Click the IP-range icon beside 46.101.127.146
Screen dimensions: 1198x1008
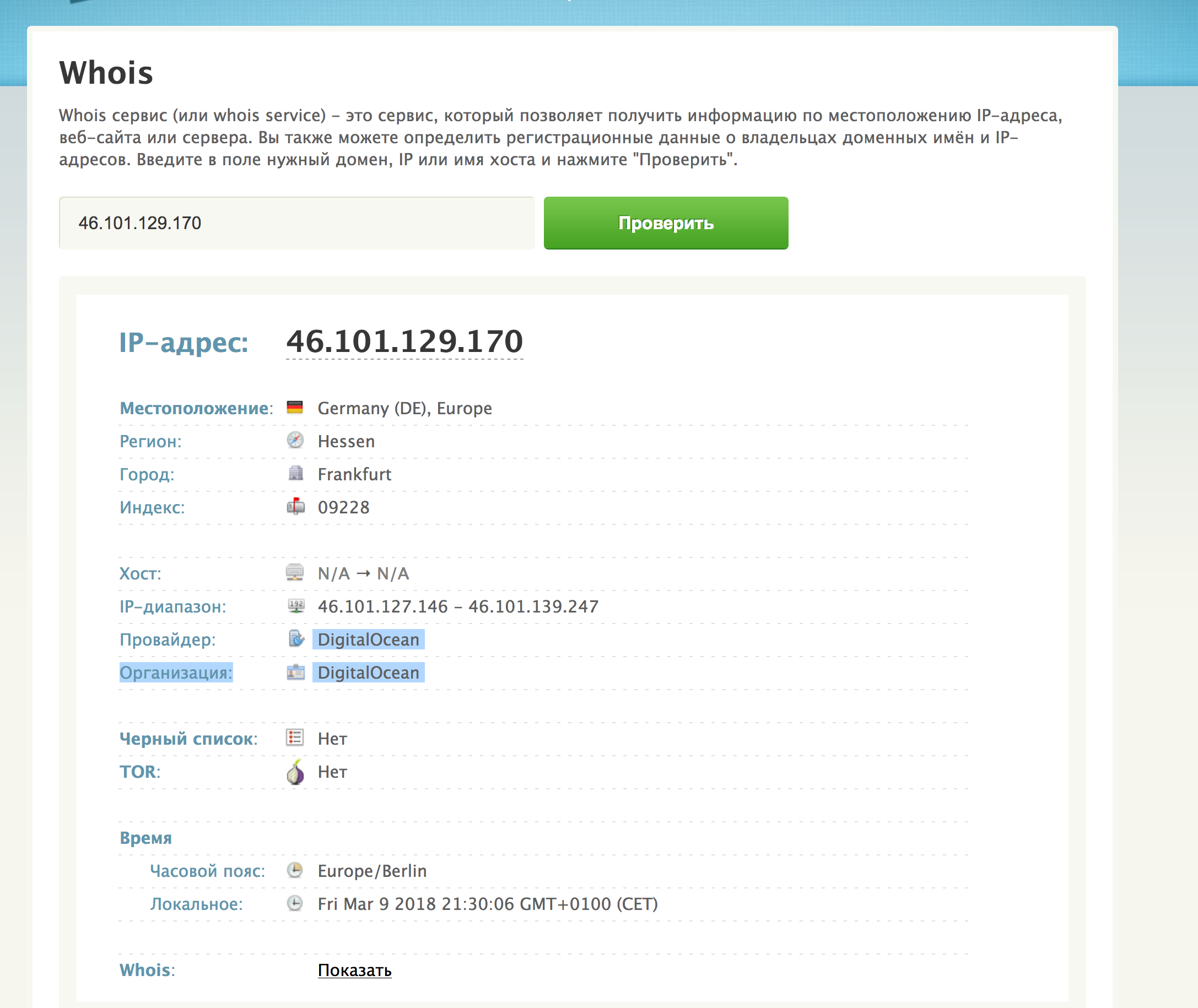(x=295, y=606)
